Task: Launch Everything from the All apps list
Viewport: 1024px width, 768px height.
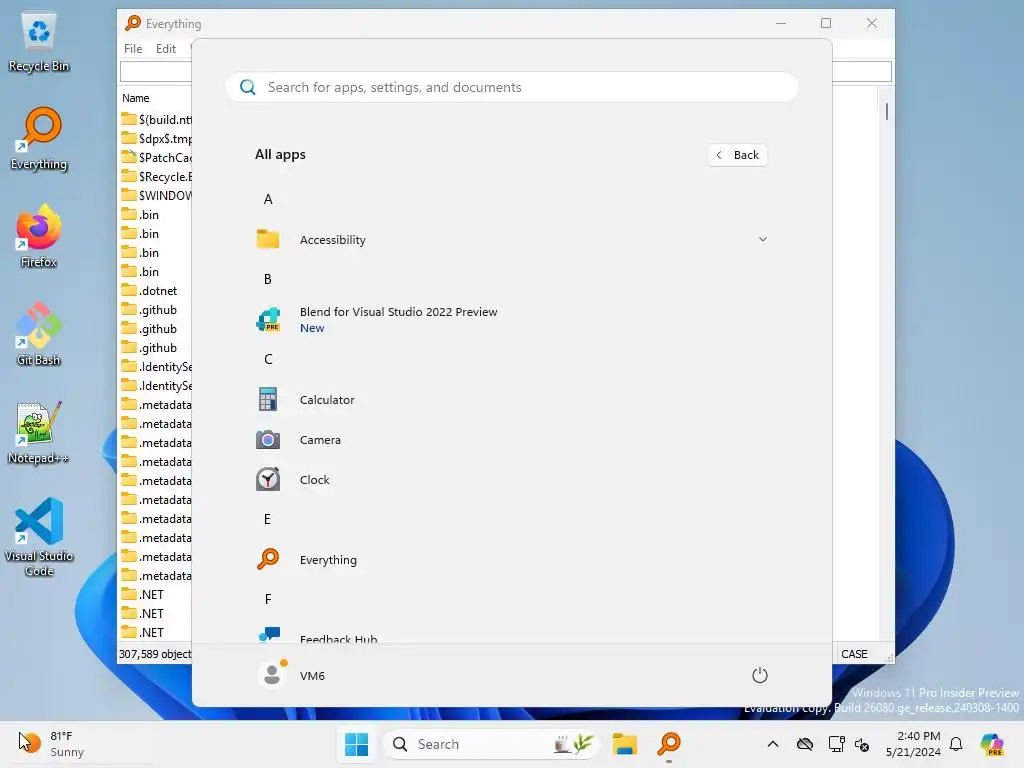Action: click(511, 560)
